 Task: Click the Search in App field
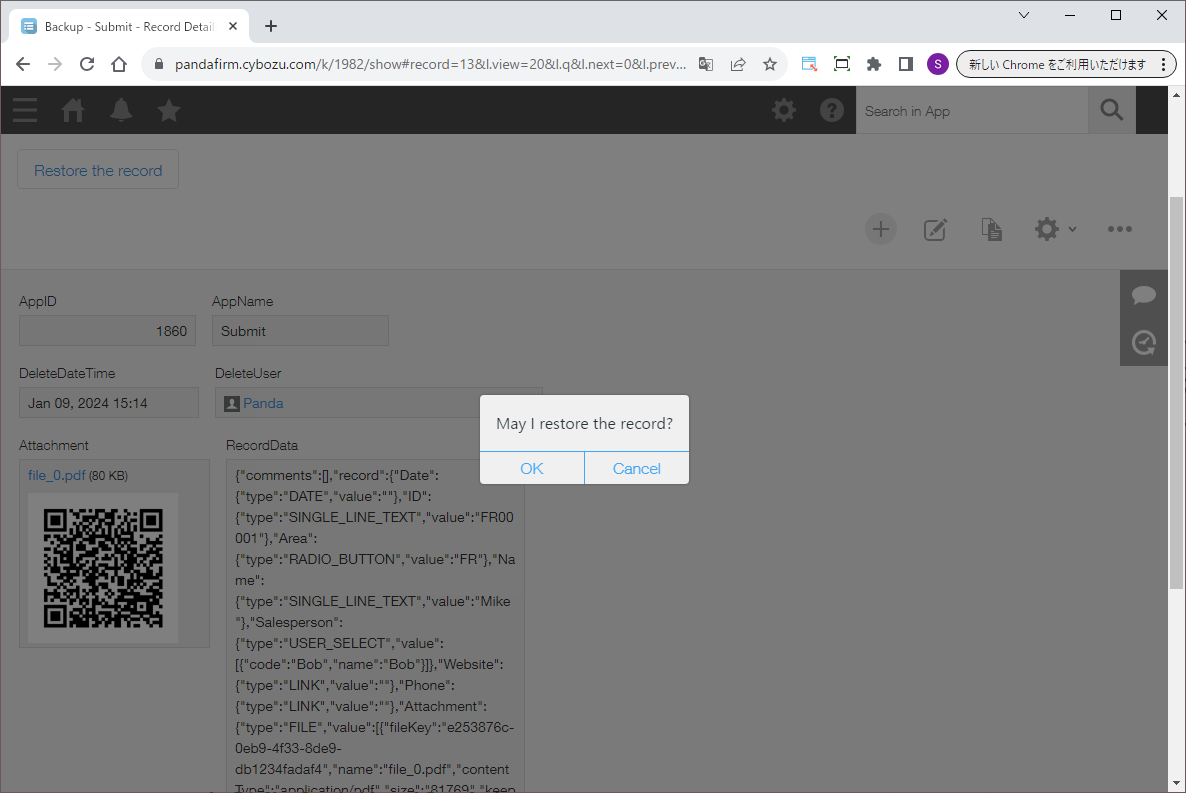971,111
